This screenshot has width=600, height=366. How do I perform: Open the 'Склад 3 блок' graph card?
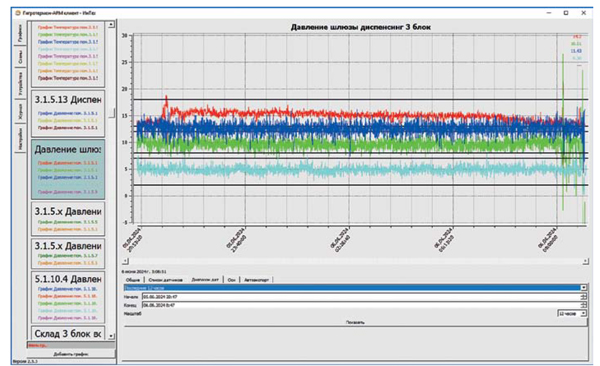(x=68, y=333)
